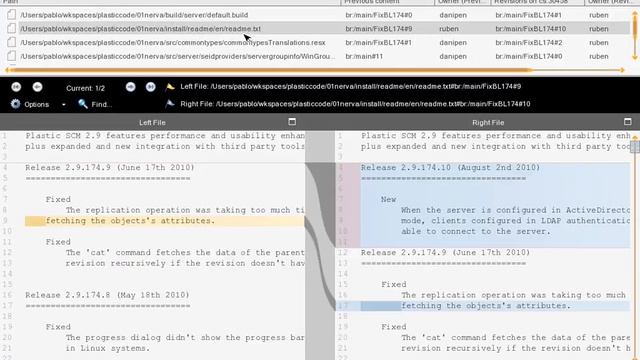Viewport: 640px width, 360px height.
Task: Click the file icon of default.build row
Action: coord(11,15)
